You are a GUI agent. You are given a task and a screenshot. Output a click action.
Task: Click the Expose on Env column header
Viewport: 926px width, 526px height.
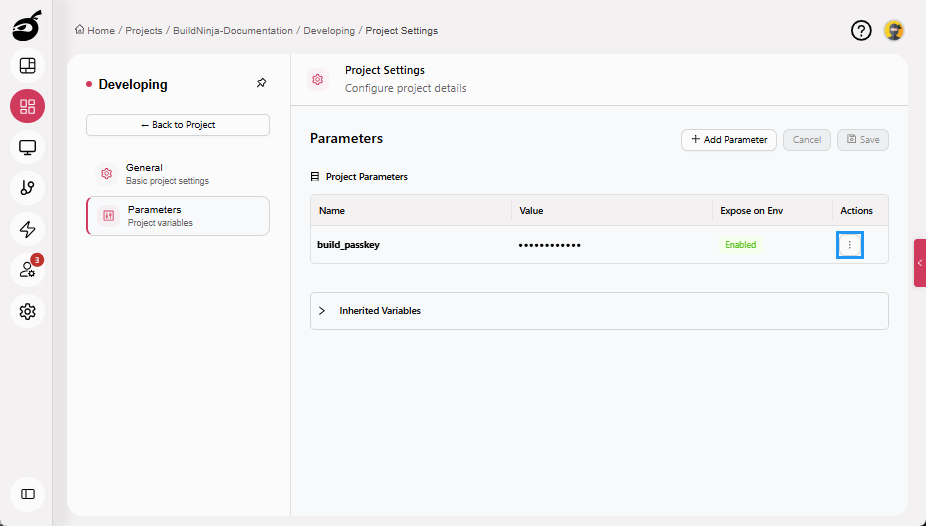(751, 211)
